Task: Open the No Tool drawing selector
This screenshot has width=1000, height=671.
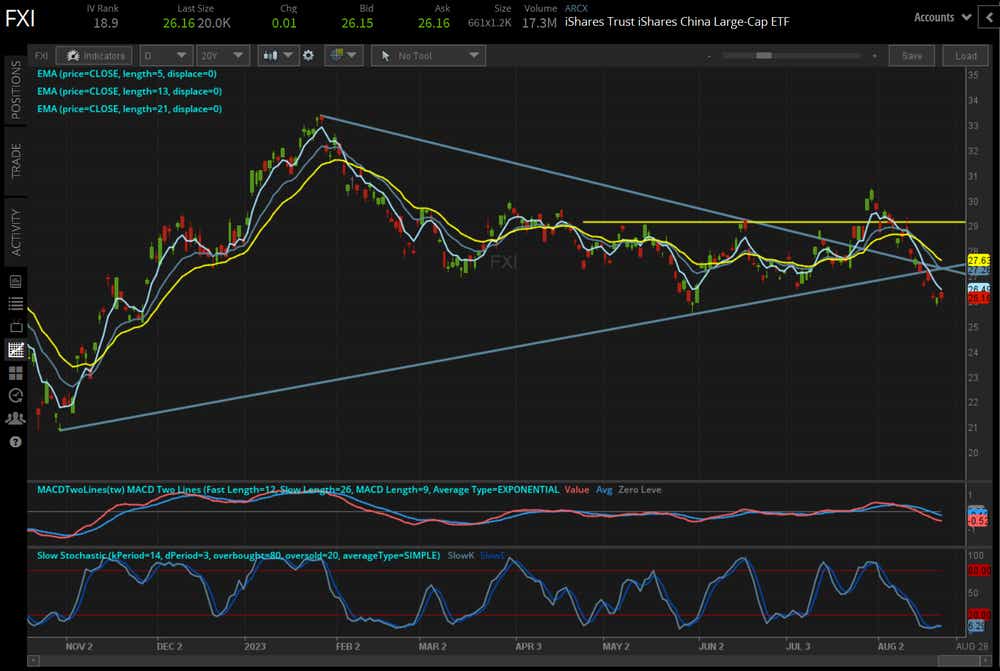Action: click(x=429, y=56)
